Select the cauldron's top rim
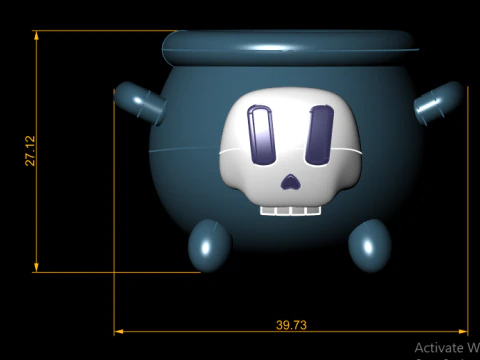The image size is (480, 360). click(x=290, y=48)
